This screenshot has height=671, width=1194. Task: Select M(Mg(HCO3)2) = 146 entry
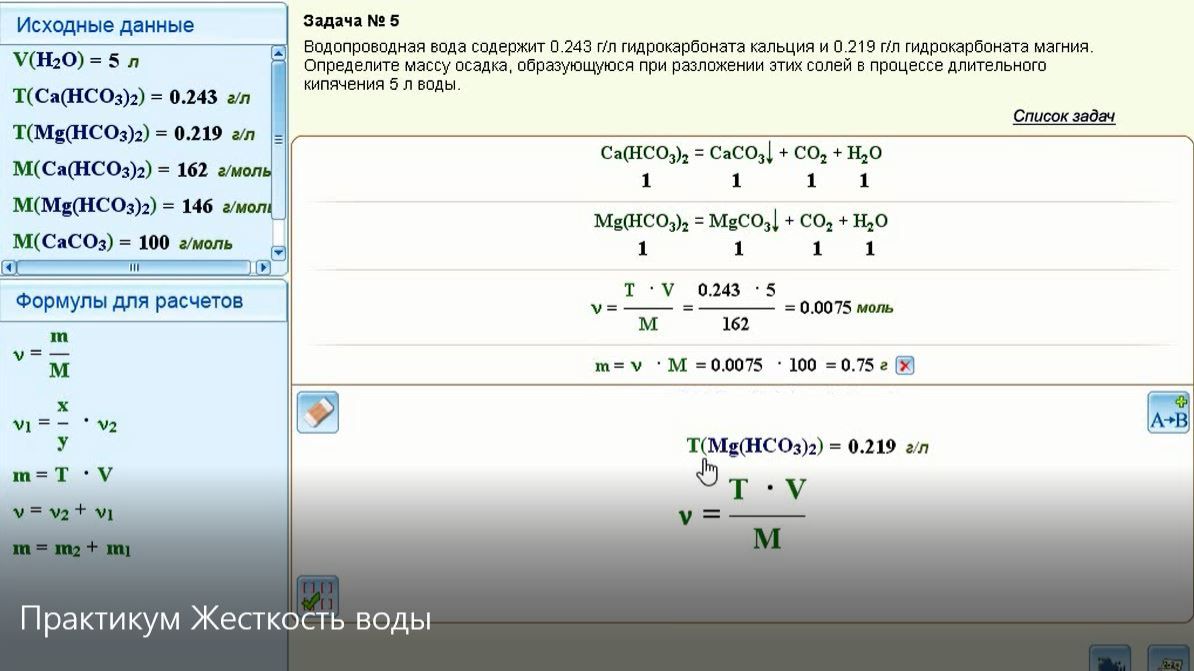(x=142, y=206)
